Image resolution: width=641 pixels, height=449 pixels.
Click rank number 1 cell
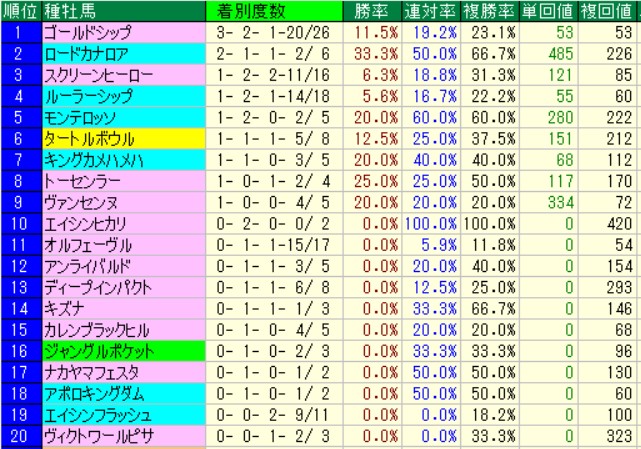tap(20, 32)
